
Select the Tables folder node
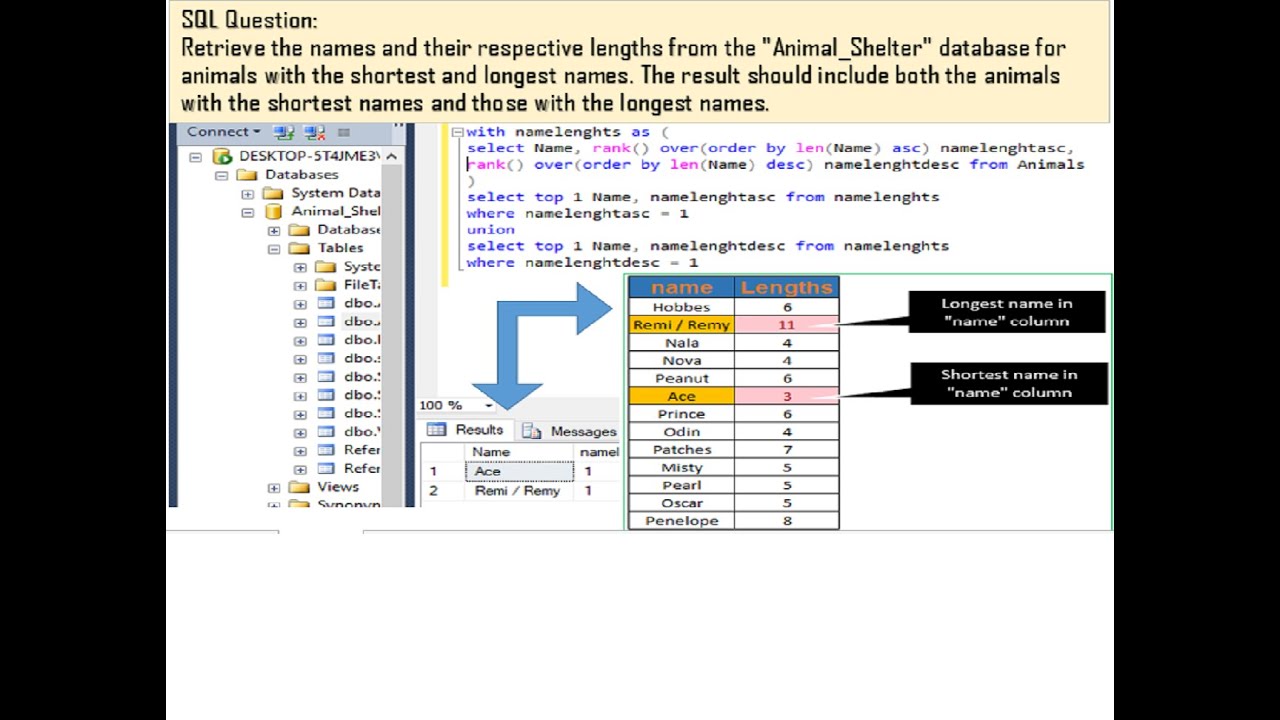pyautogui.click(x=340, y=248)
